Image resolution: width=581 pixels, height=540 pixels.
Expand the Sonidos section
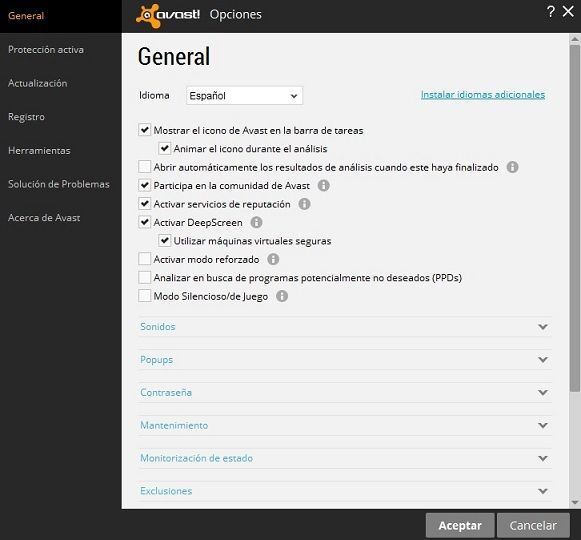coord(345,327)
